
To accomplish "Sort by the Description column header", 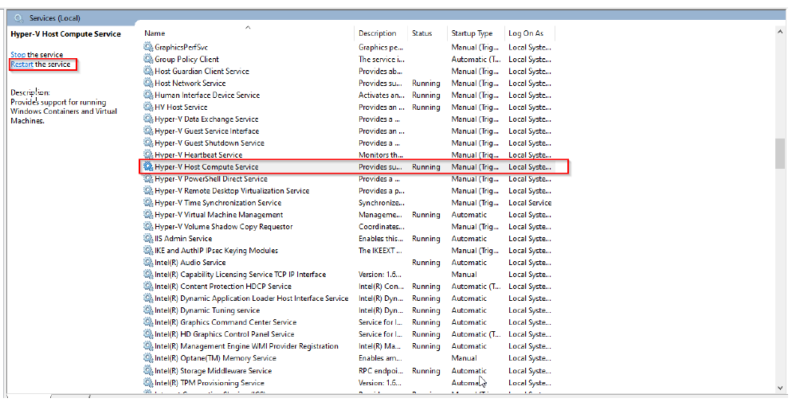I will click(381, 33).
